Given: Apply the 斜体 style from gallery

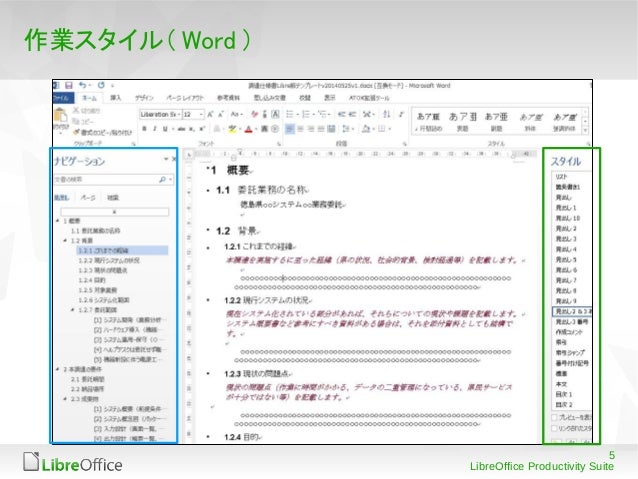Looking at the screenshot, I should (531, 121).
